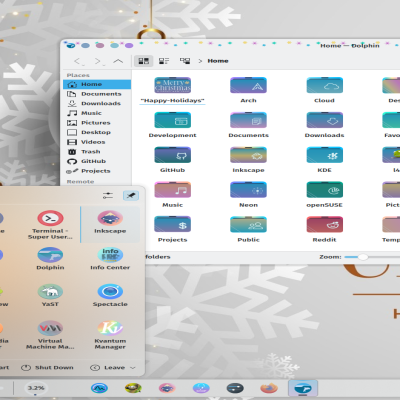Launch YaST from the launcher
400x400 pixels.
click(x=50, y=296)
